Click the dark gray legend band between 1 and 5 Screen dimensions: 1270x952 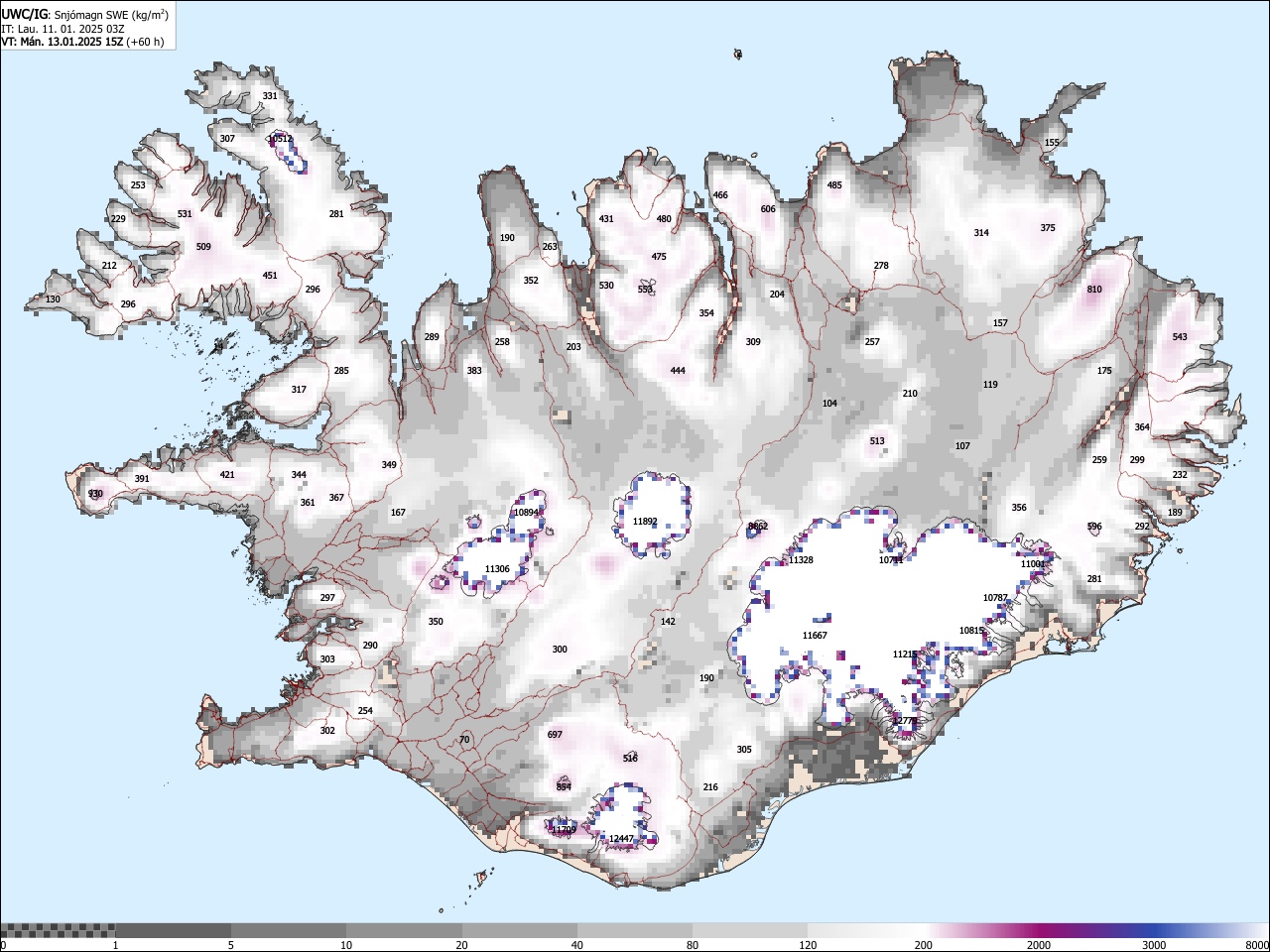point(173,930)
